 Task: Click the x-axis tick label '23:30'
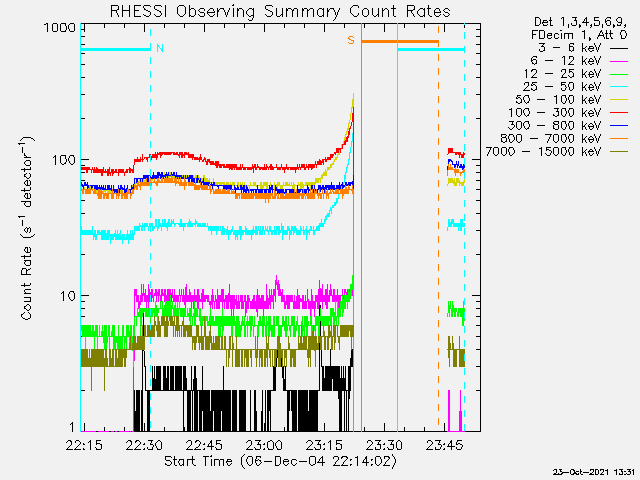click(384, 445)
